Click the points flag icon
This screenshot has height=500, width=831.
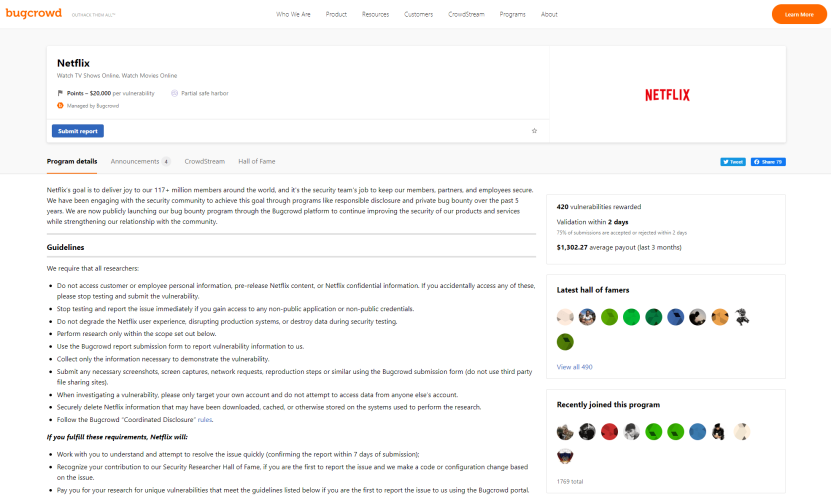(60, 93)
